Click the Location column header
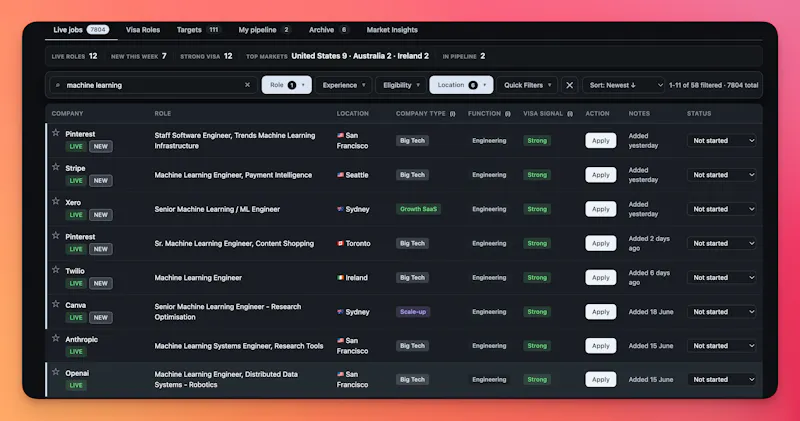This screenshot has height=421, width=800. point(353,113)
